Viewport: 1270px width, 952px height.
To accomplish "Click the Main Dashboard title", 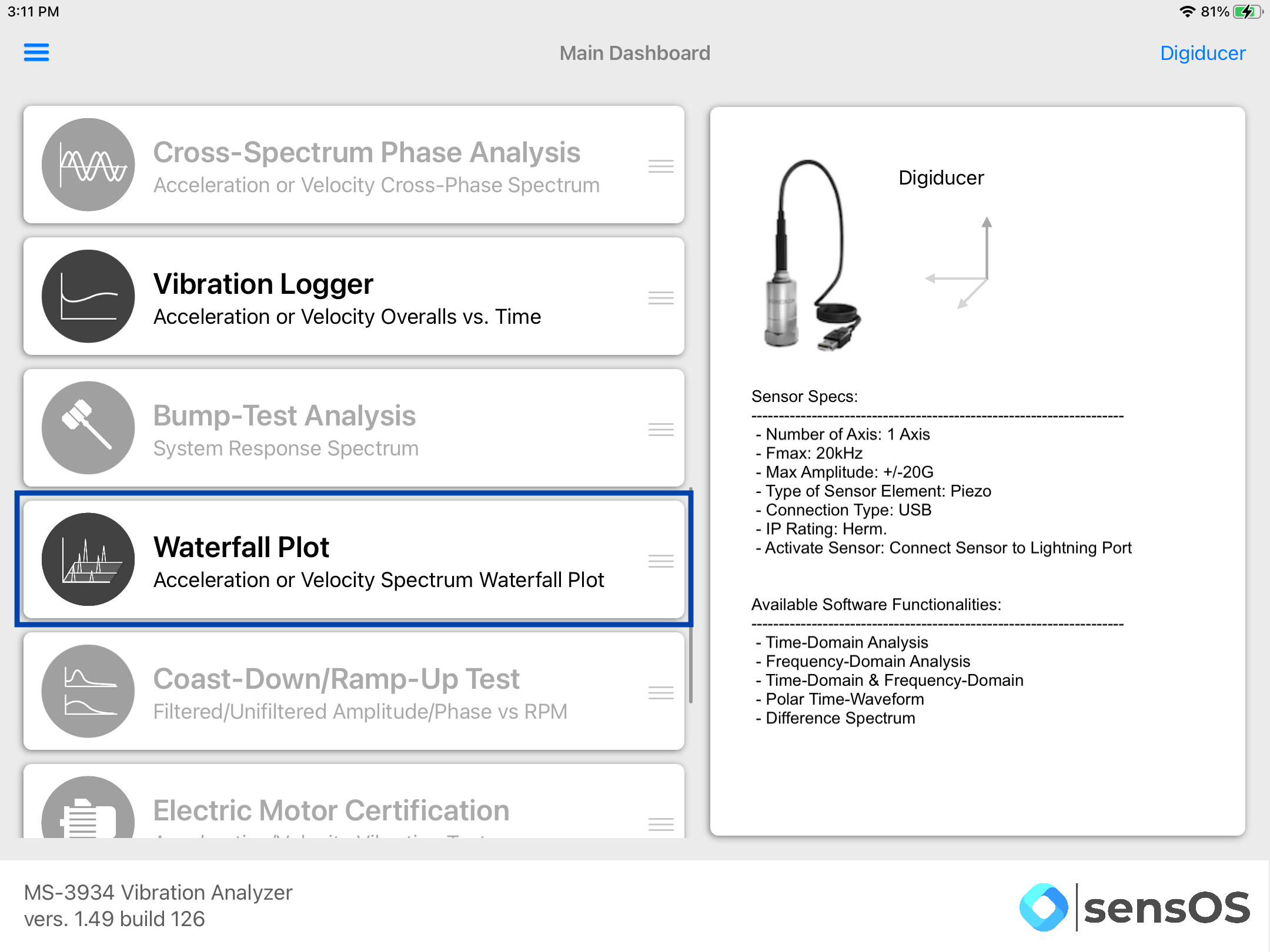I will tap(635, 53).
